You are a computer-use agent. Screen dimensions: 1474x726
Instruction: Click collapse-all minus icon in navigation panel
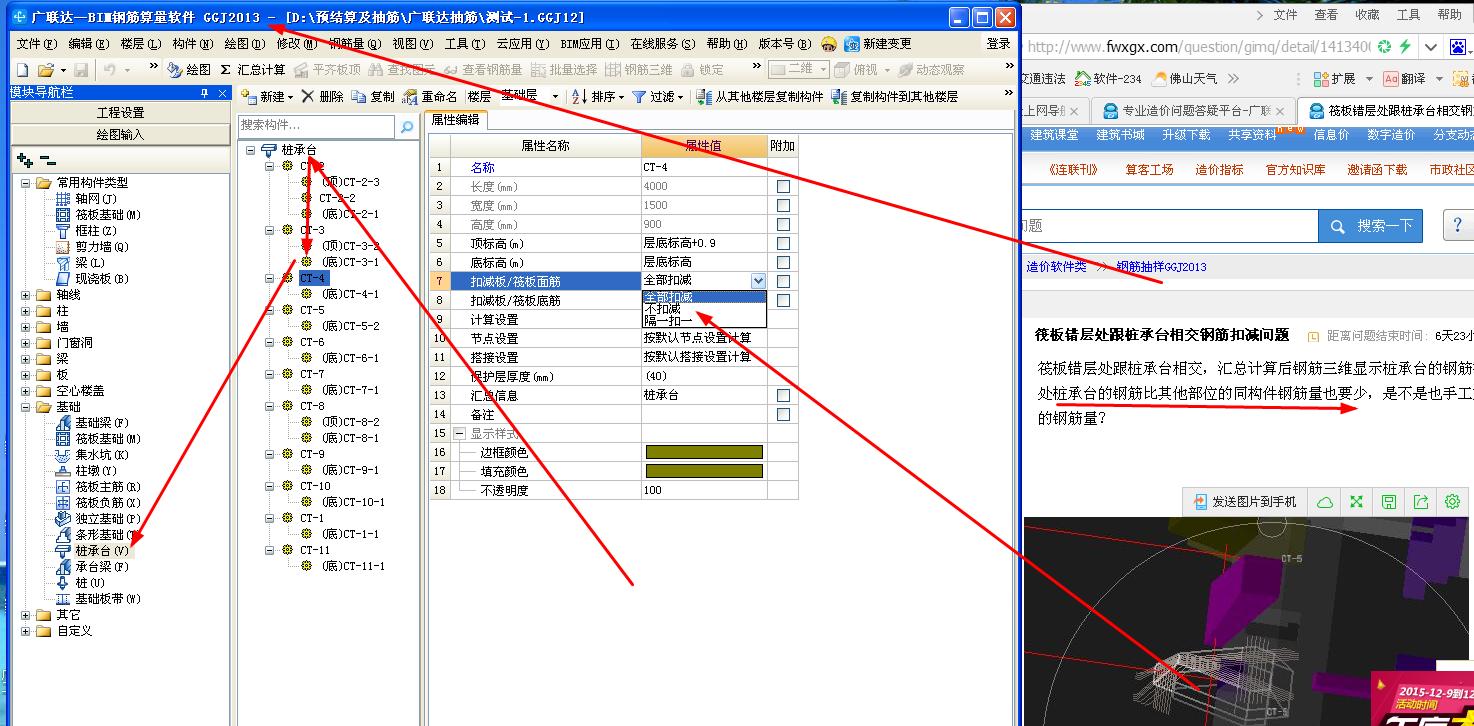pos(47,160)
